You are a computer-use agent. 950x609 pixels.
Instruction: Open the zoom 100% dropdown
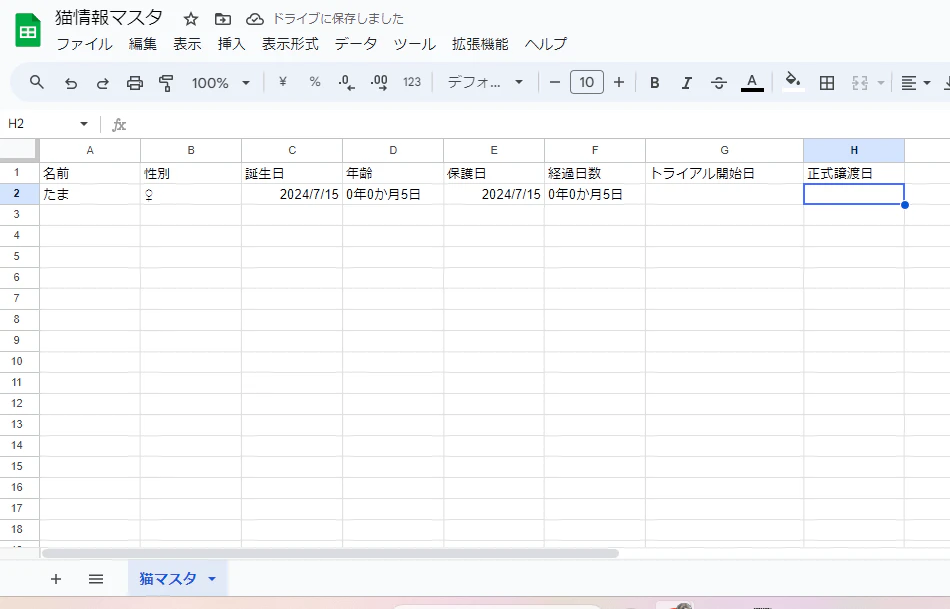coord(221,83)
